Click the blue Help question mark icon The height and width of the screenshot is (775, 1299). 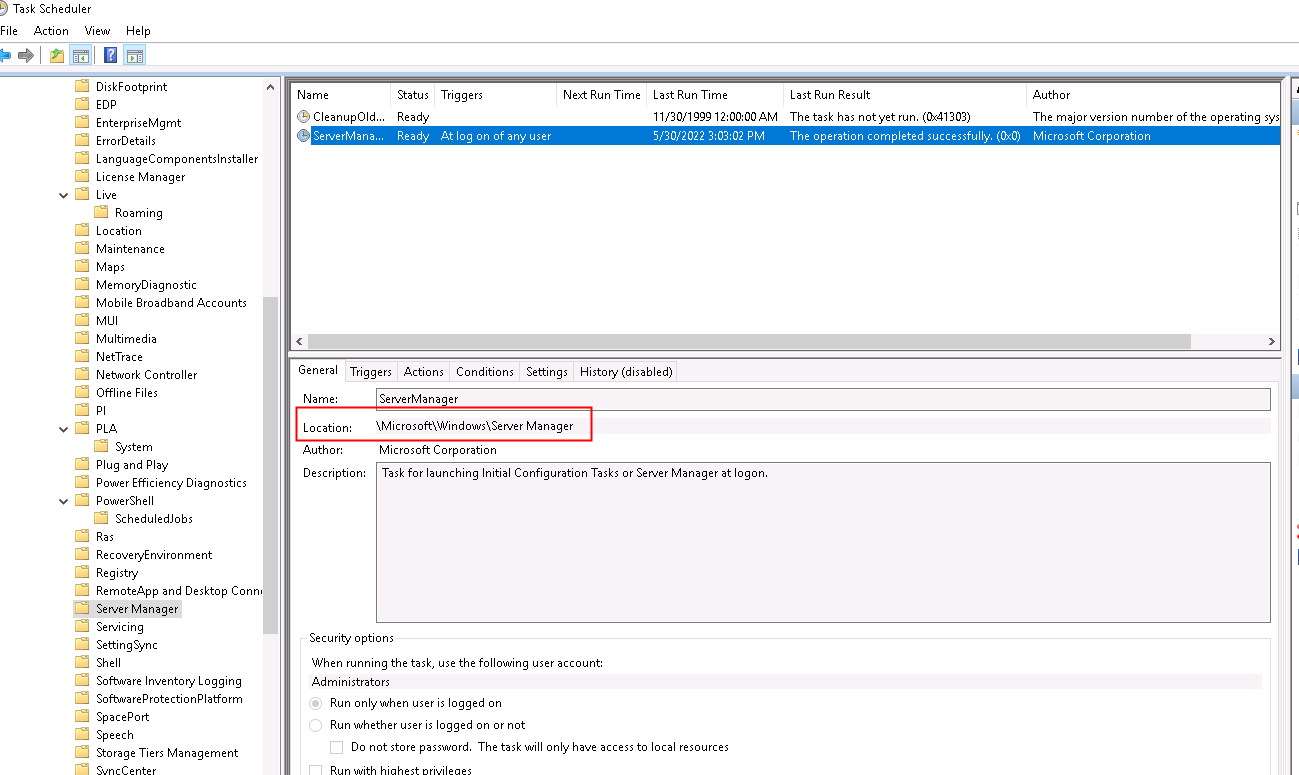pos(111,55)
